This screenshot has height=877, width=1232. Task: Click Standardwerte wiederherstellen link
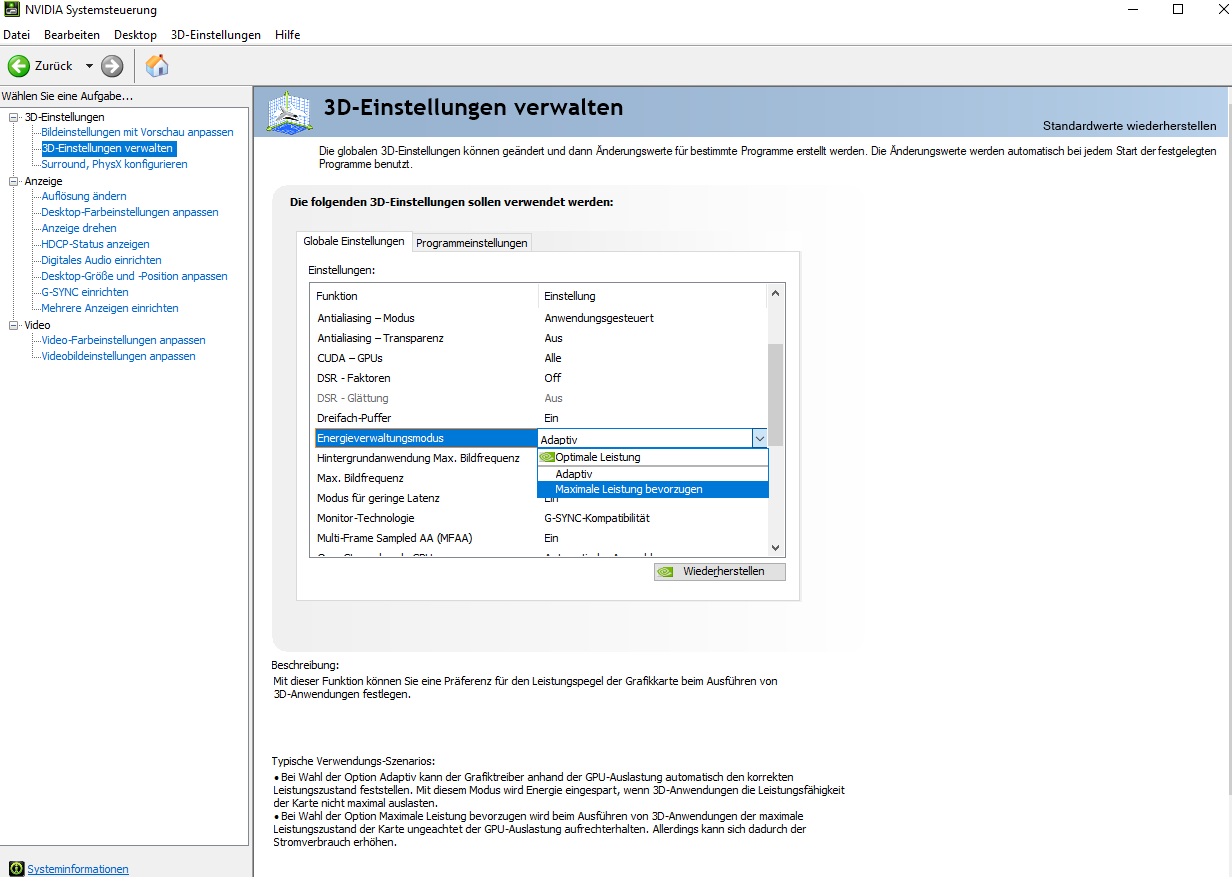[x=1129, y=126]
